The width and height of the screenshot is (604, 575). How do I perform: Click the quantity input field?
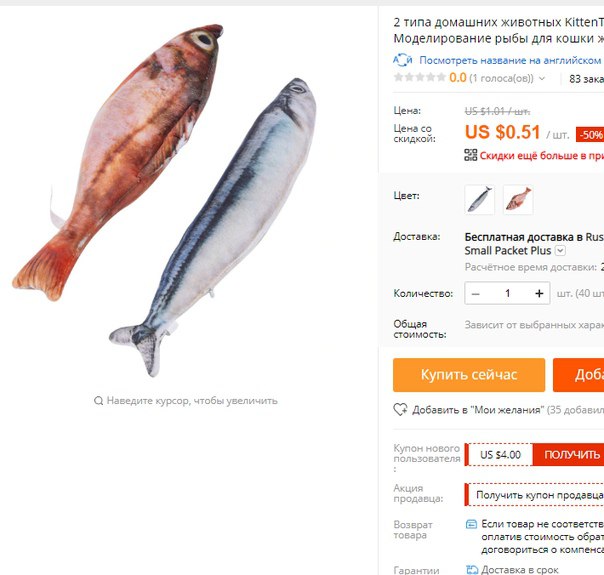[x=507, y=294]
